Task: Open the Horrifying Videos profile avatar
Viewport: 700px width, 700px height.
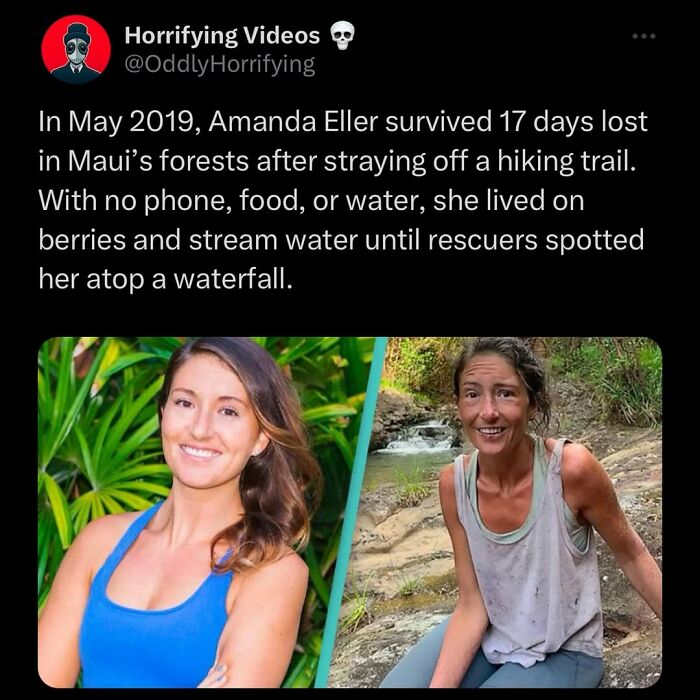Action: point(76,49)
